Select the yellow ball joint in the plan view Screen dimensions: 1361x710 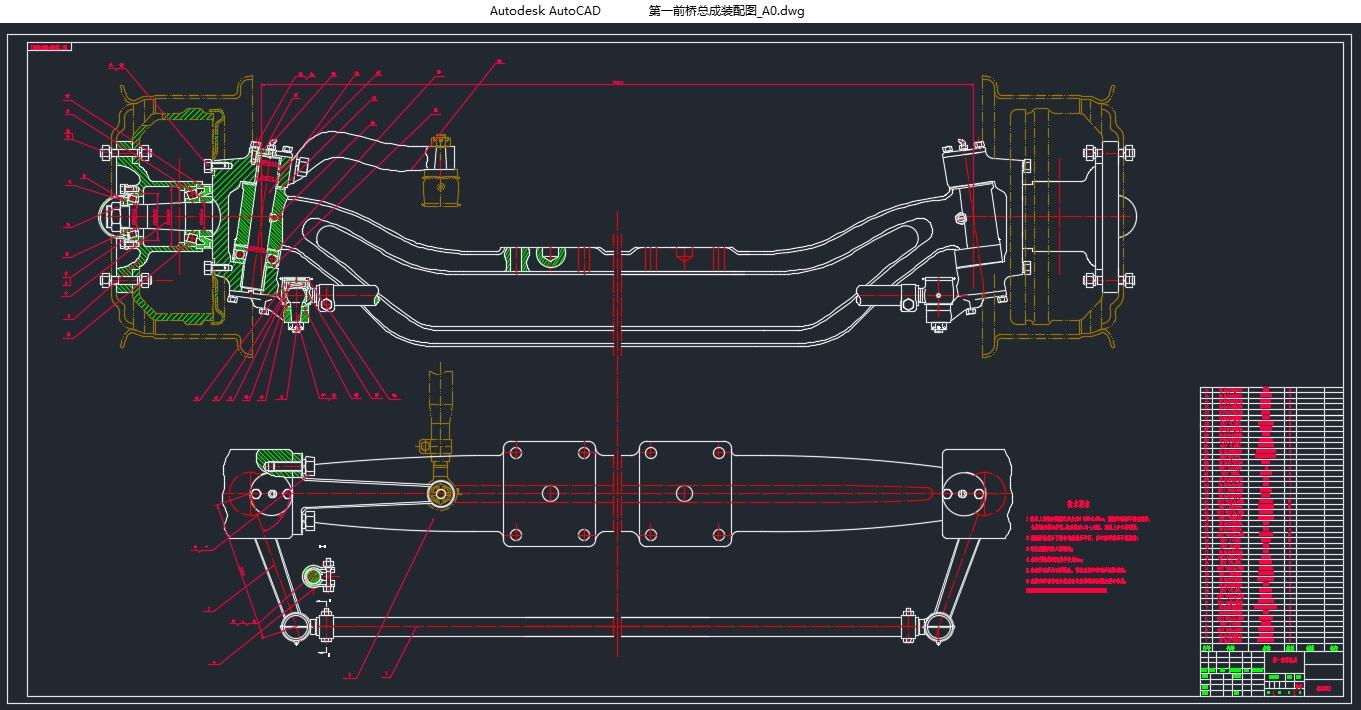(x=441, y=492)
